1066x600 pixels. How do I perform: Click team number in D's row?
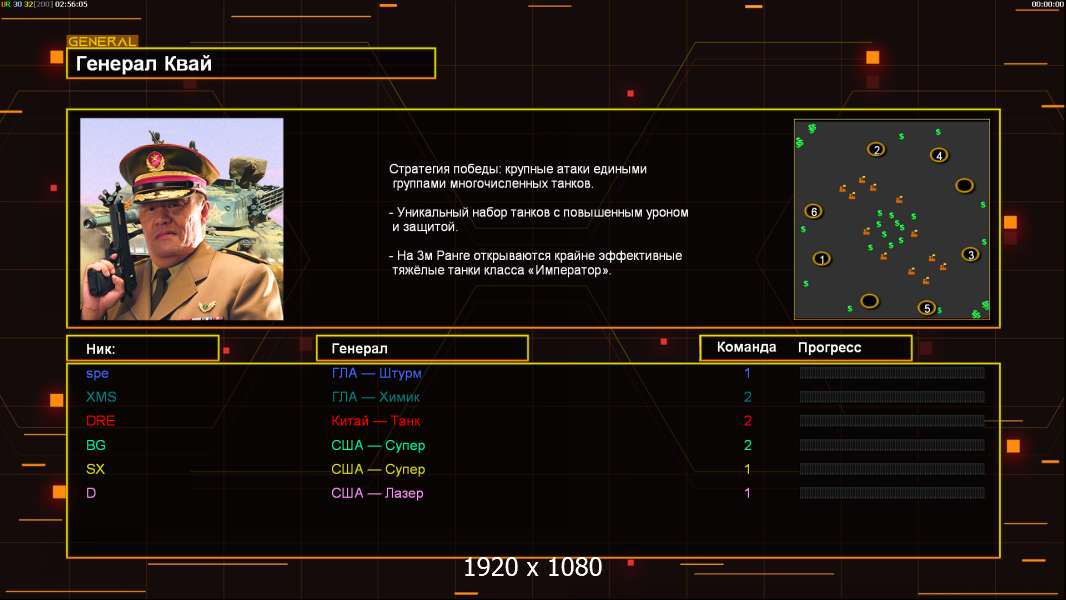tap(747, 493)
